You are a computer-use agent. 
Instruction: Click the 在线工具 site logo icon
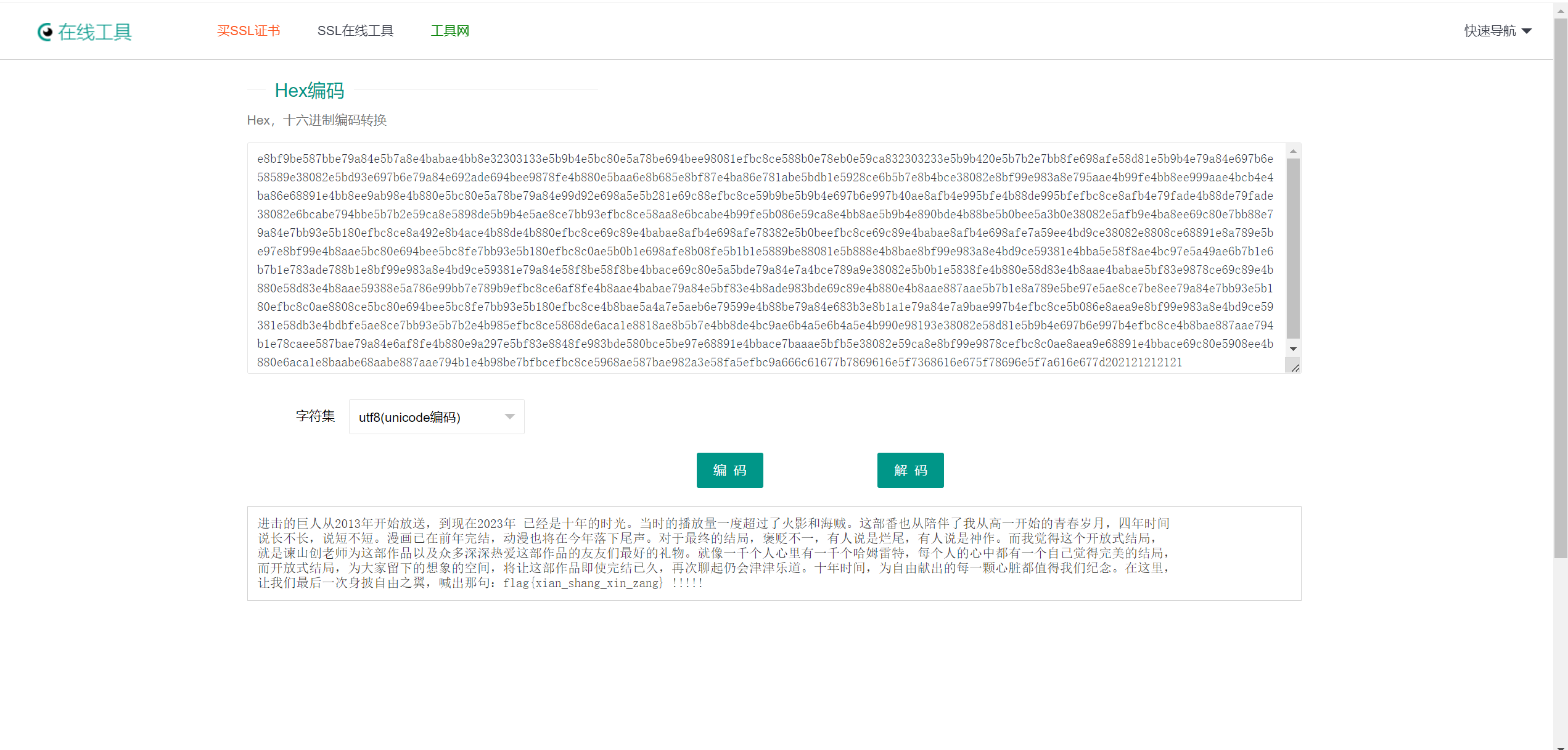tap(45, 31)
